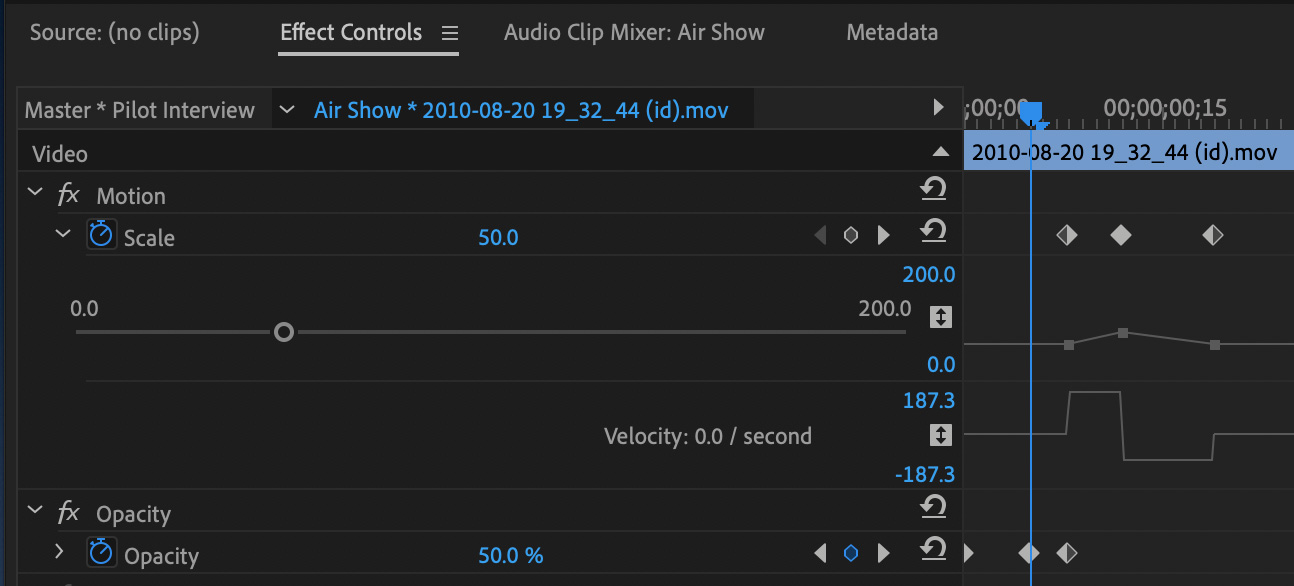Click the Scale slider handle
Viewport: 1294px width, 586px height.
(284, 332)
